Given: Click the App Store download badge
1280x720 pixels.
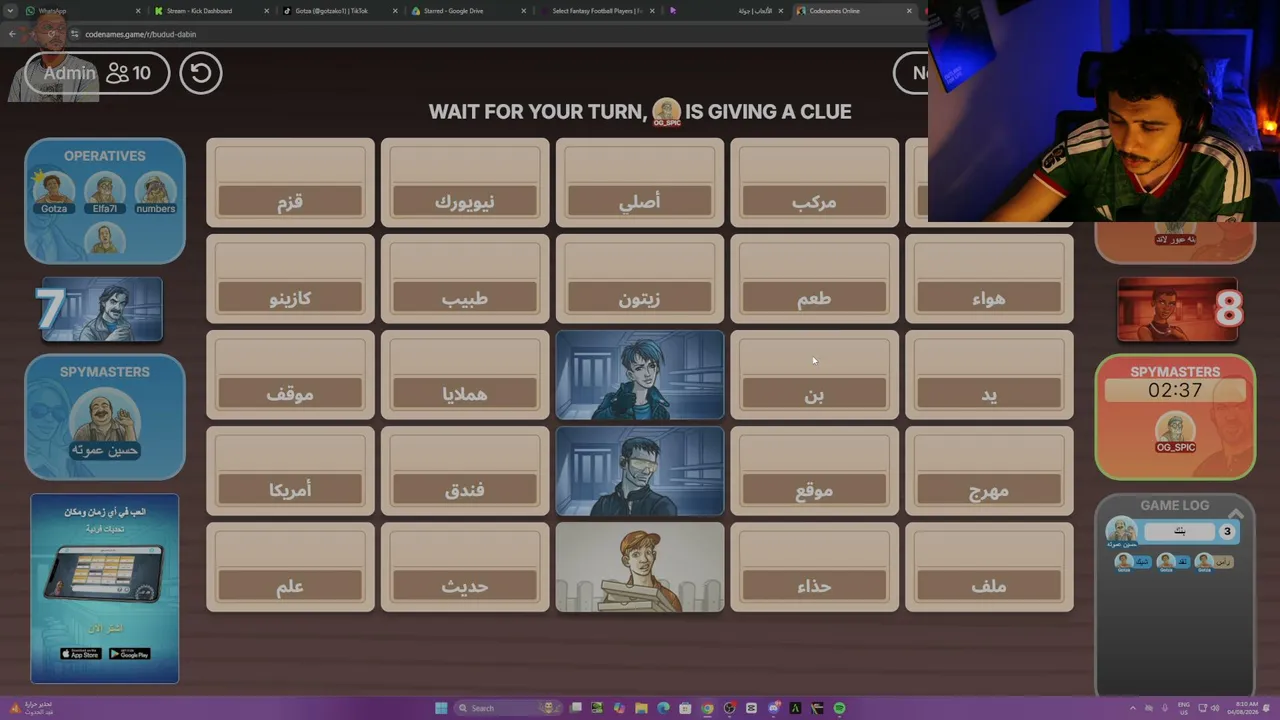Looking at the screenshot, I should tap(81, 654).
